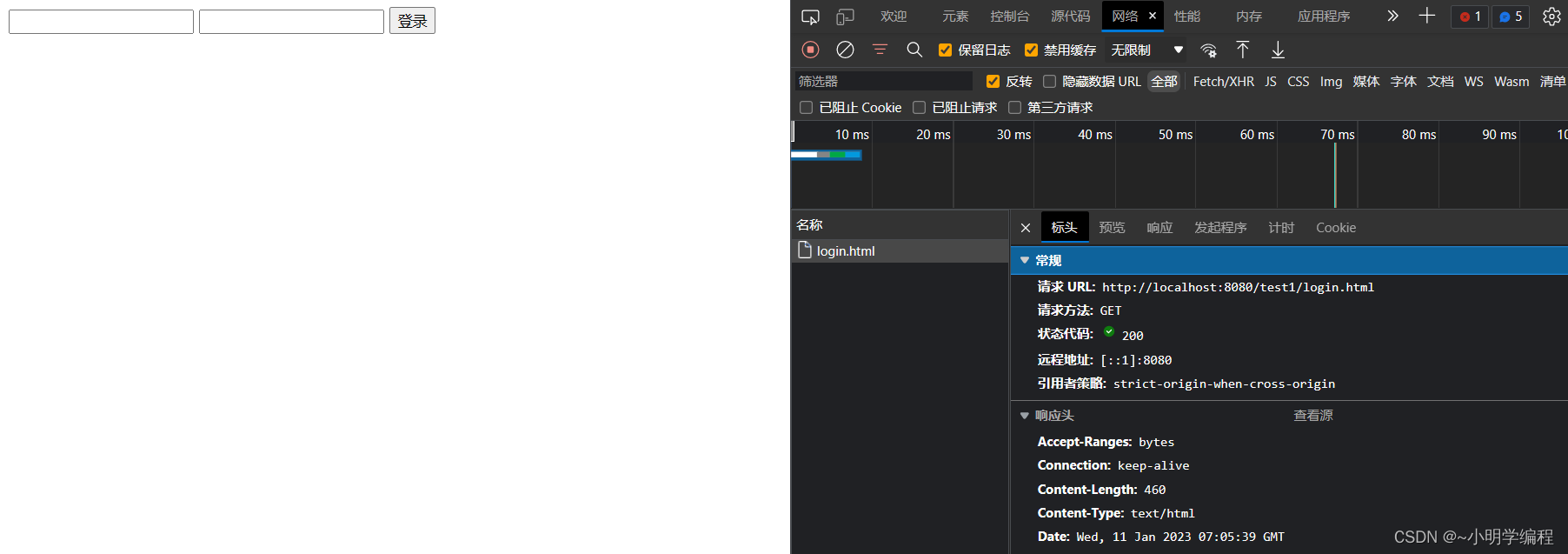
Task: Toggle the filter funnel icon
Action: [880, 50]
